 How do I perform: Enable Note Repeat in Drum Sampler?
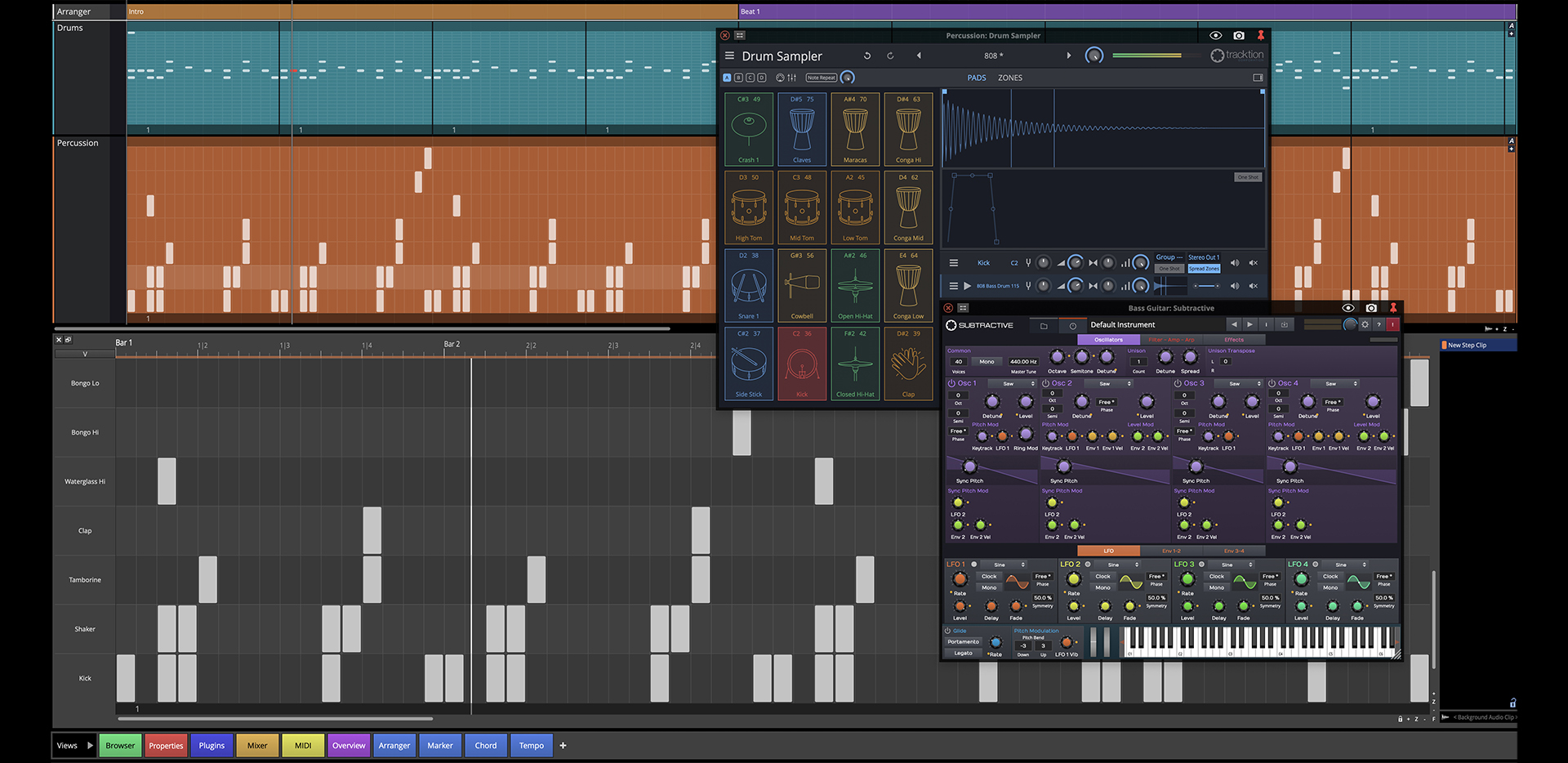coord(820,77)
